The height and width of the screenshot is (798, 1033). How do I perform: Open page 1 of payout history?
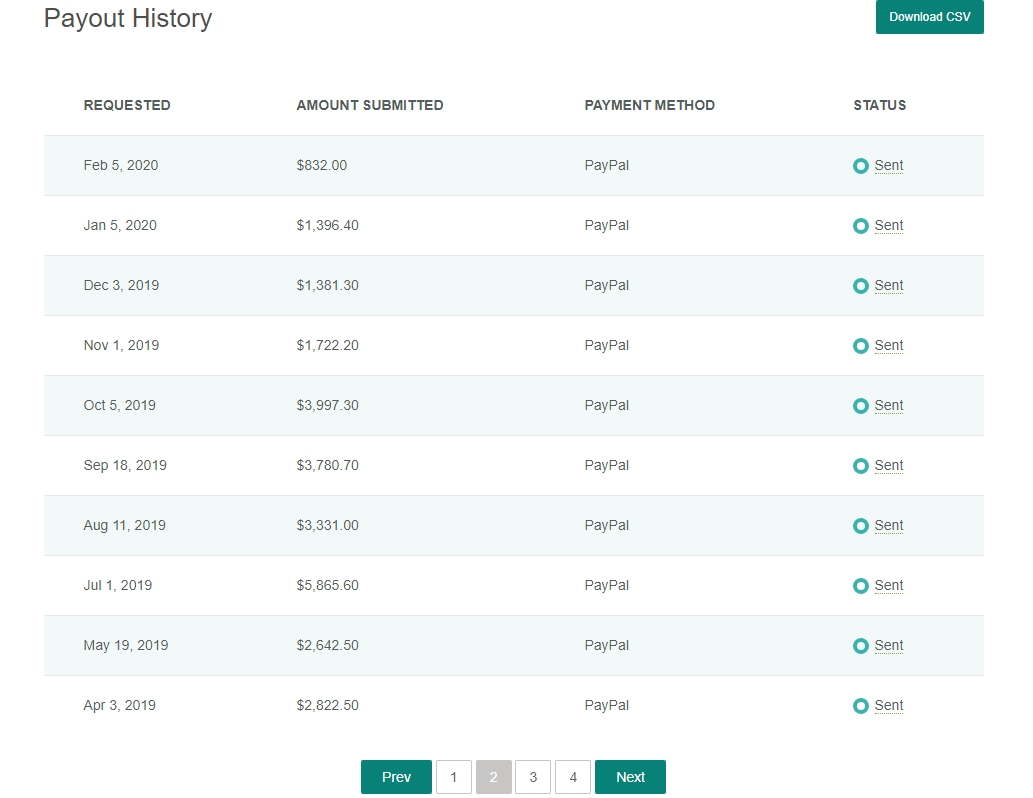pyautogui.click(x=453, y=777)
